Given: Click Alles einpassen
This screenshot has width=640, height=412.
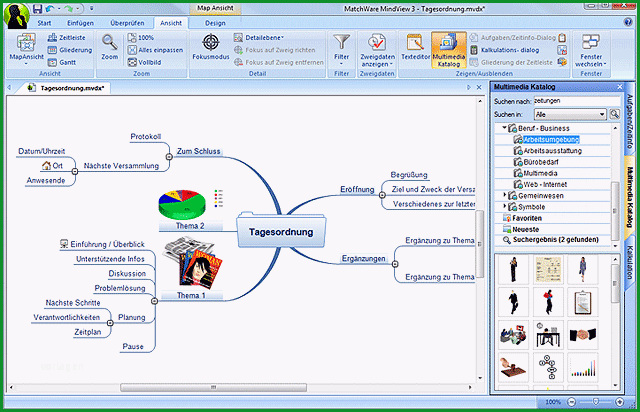Looking at the screenshot, I should pyautogui.click(x=155, y=50).
